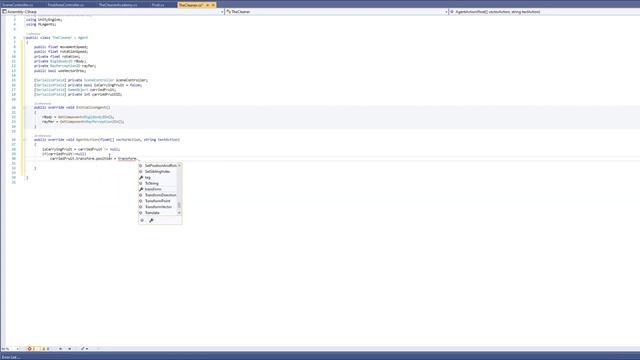Click the red error count indicator
This screenshot has width=640, height=360.
(x=31, y=349)
